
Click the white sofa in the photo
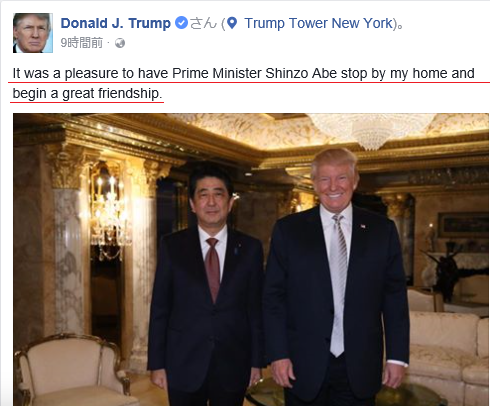[448, 350]
